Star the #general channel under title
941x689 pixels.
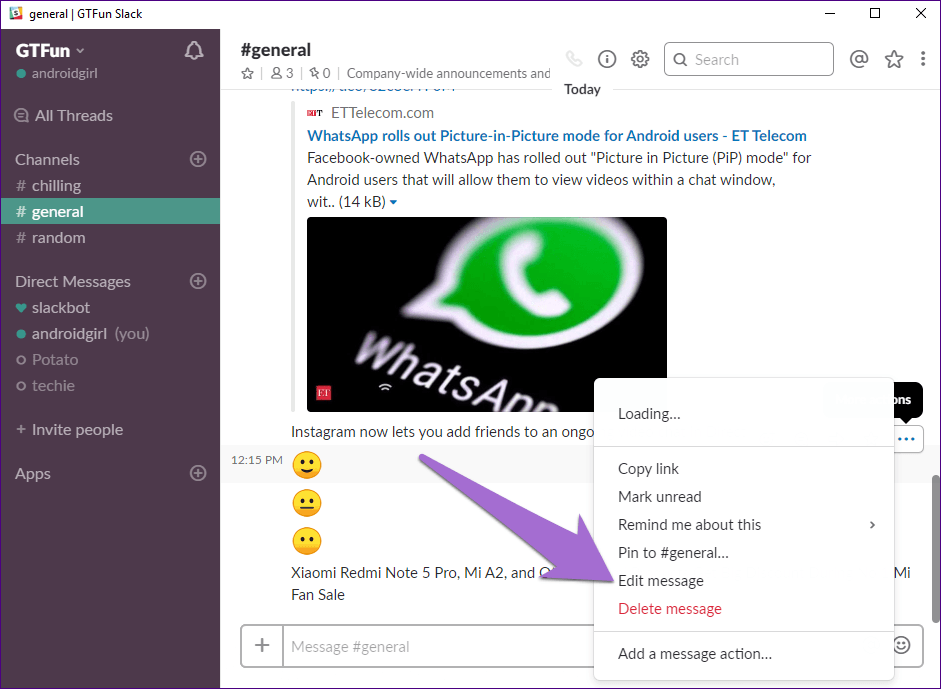click(247, 73)
